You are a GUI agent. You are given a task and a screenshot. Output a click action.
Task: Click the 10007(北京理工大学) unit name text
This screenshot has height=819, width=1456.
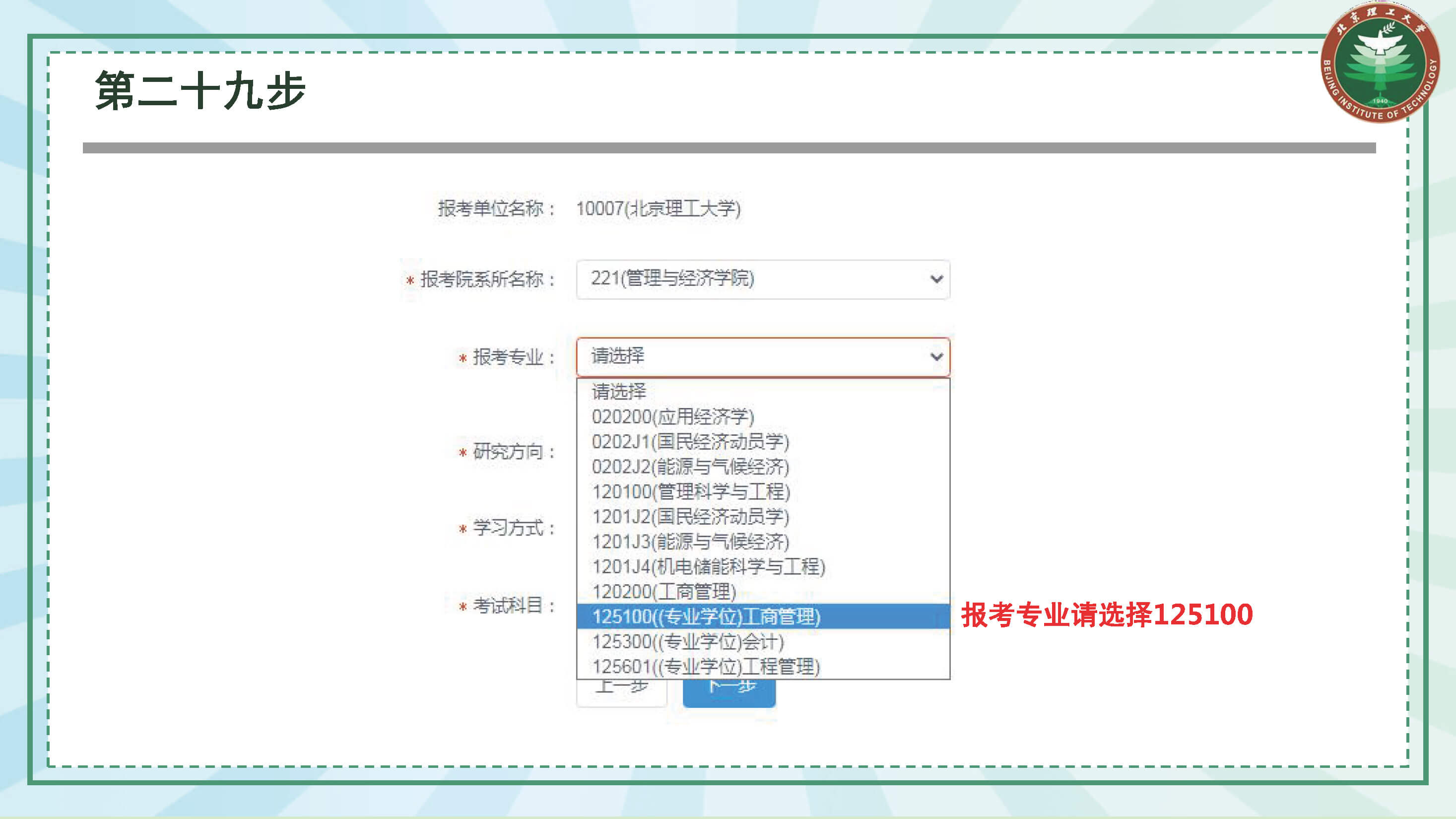click(x=658, y=208)
